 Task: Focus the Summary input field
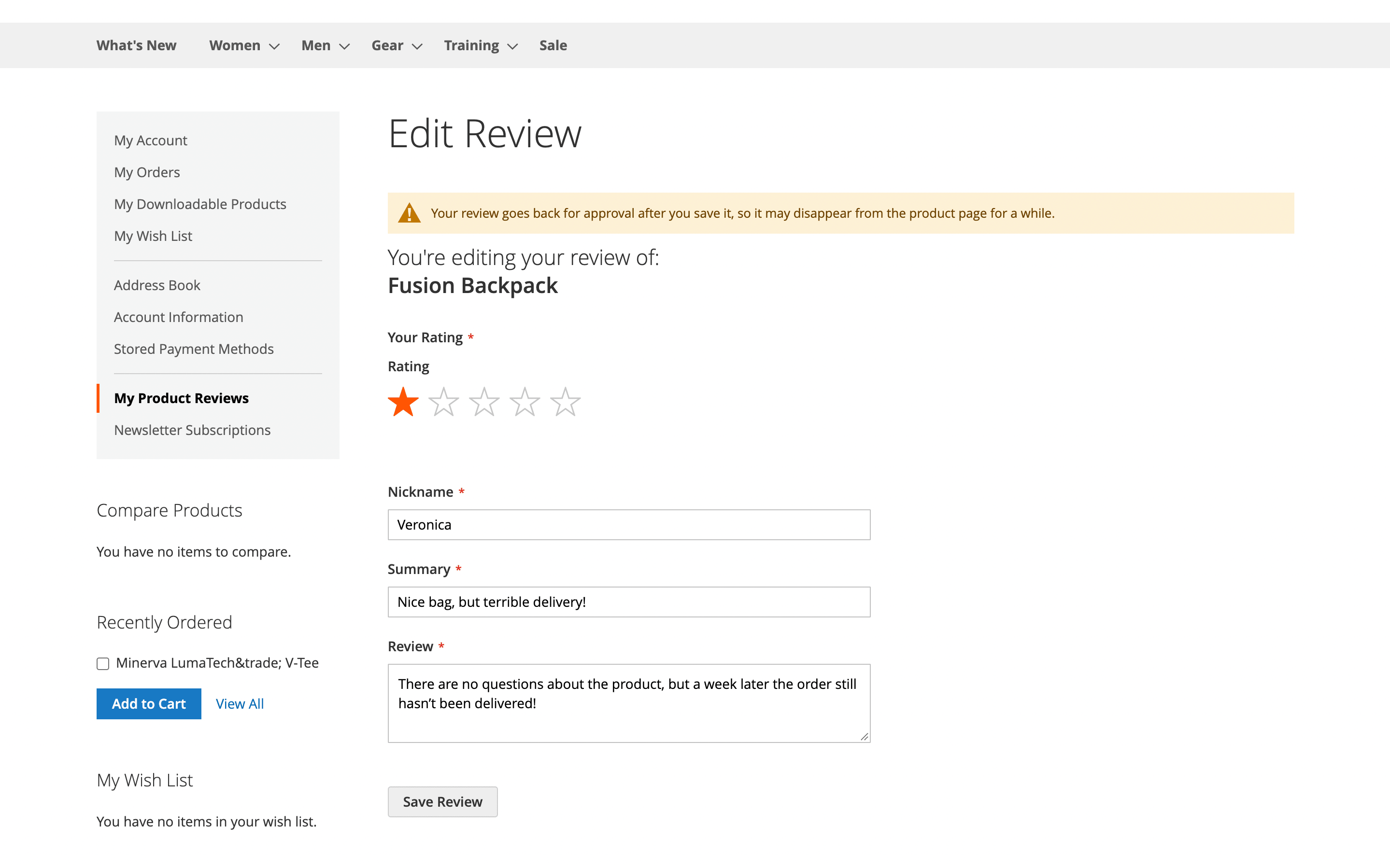629,602
